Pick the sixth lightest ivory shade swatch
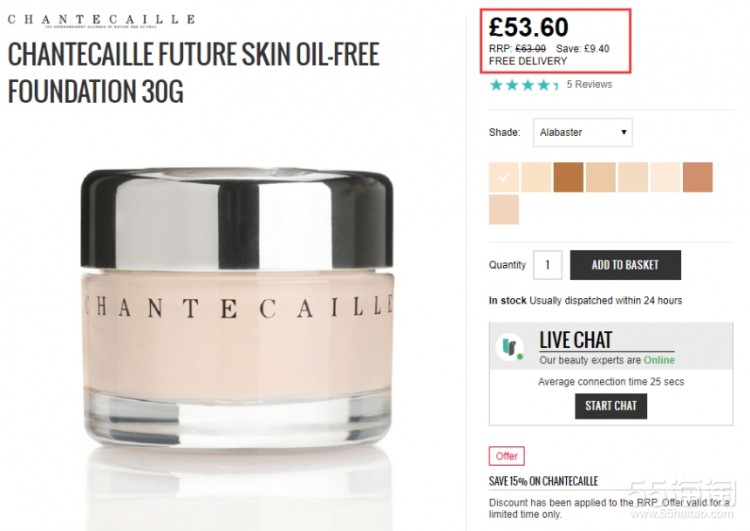Image resolution: width=750 pixels, height=531 pixels. coord(665,177)
